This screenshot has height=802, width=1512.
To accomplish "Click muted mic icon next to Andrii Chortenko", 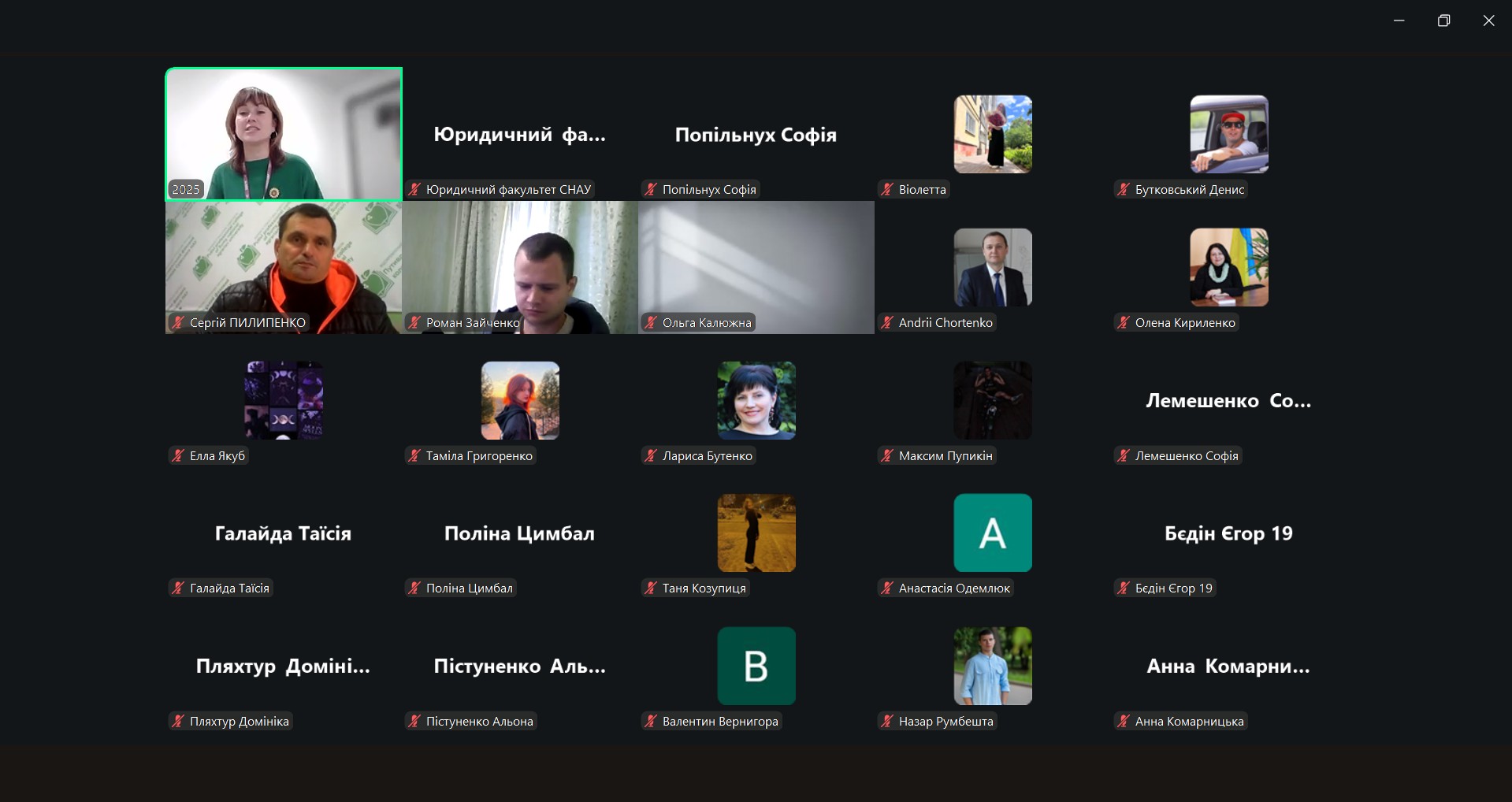I will point(887,323).
